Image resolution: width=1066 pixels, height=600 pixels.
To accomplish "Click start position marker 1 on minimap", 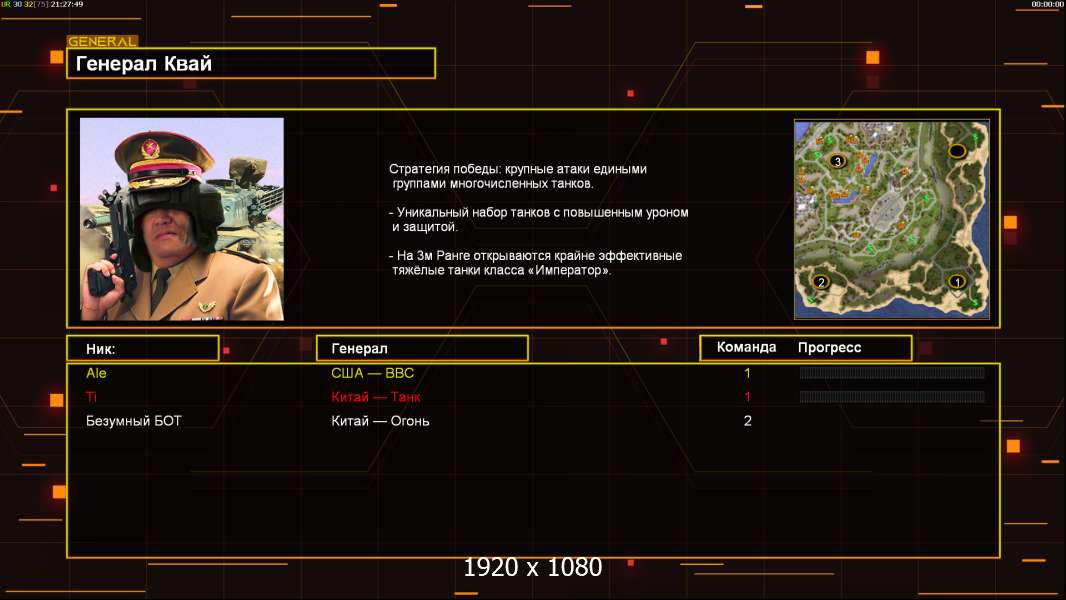I will click(x=957, y=281).
